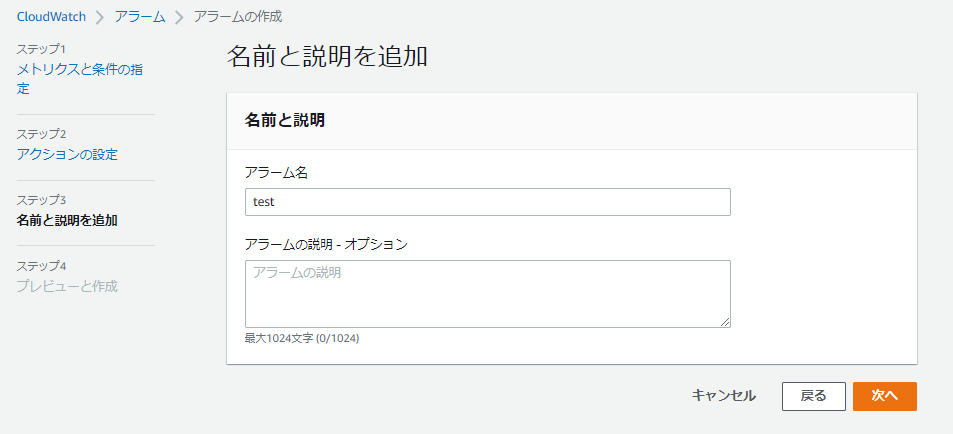Image resolution: width=953 pixels, height=434 pixels.
Task: Click the page title 名前と説明を追加
Action: pyautogui.click(x=327, y=56)
